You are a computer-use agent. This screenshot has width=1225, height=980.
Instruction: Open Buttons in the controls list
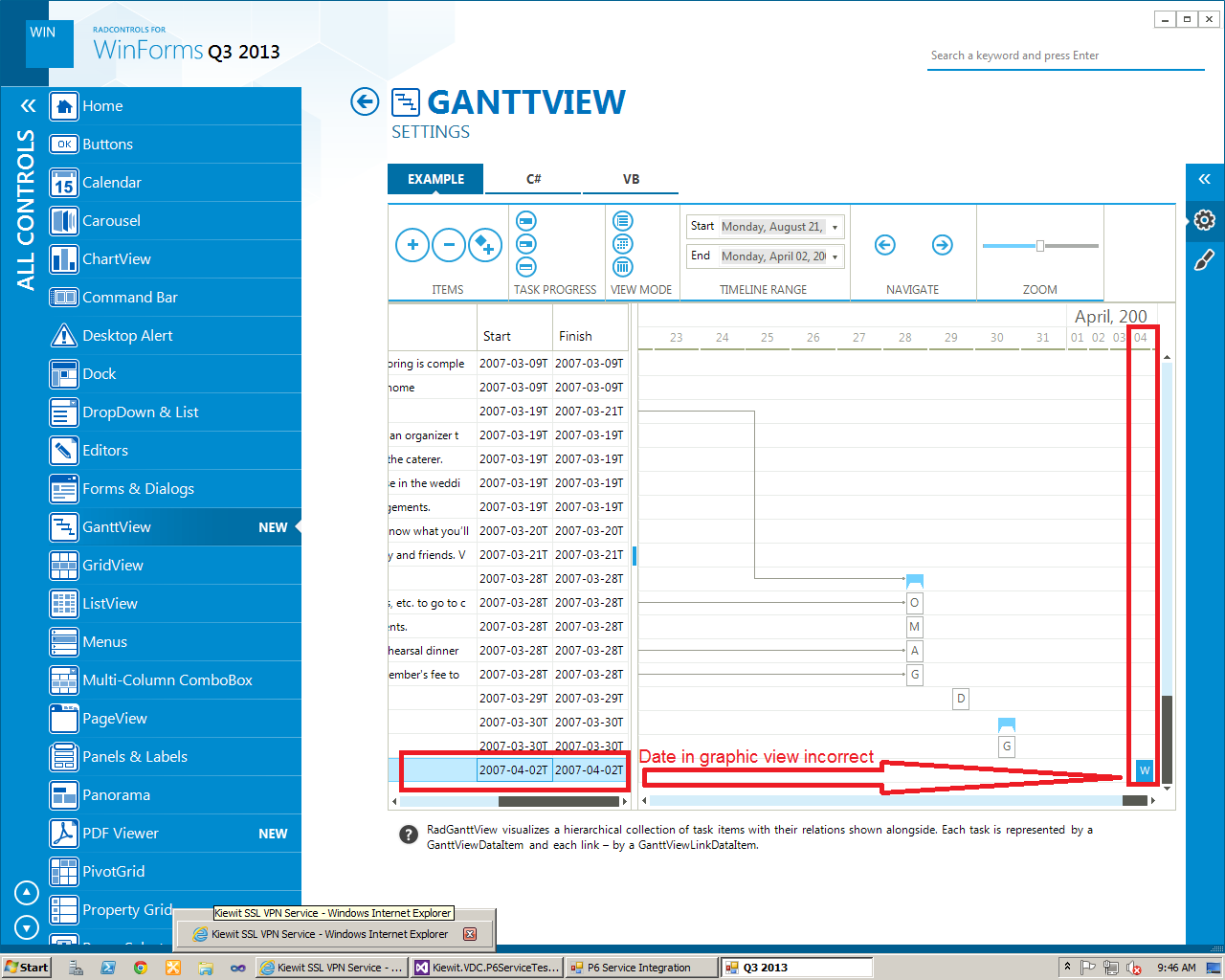[175, 145]
